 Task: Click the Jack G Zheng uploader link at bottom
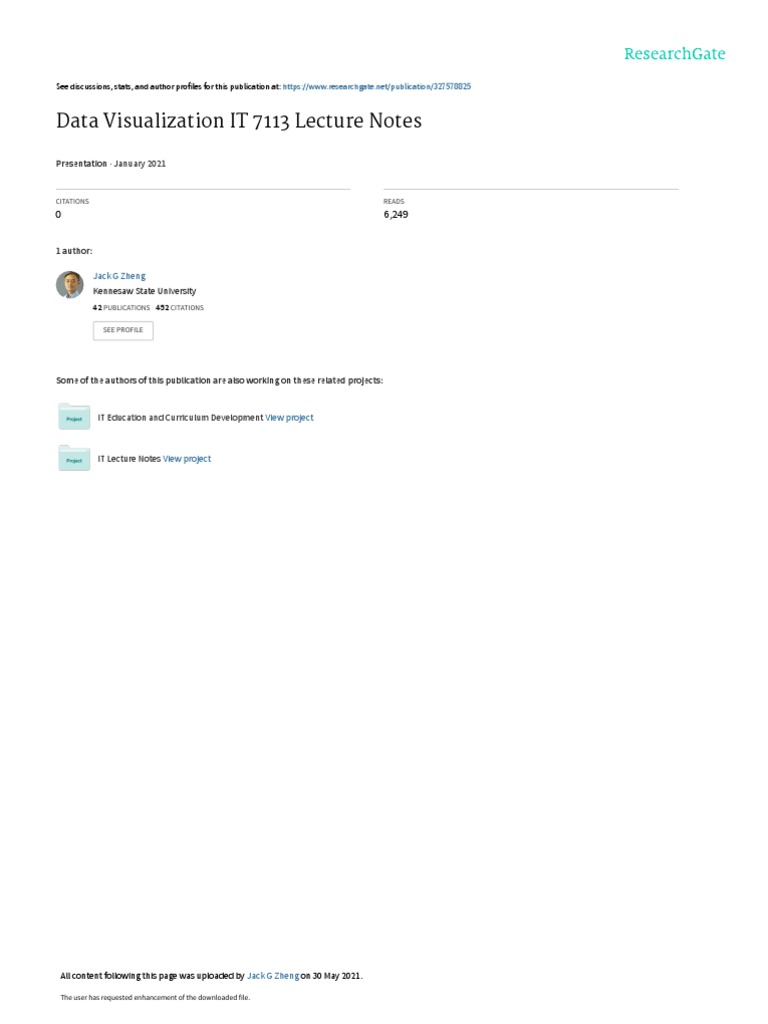[273, 976]
